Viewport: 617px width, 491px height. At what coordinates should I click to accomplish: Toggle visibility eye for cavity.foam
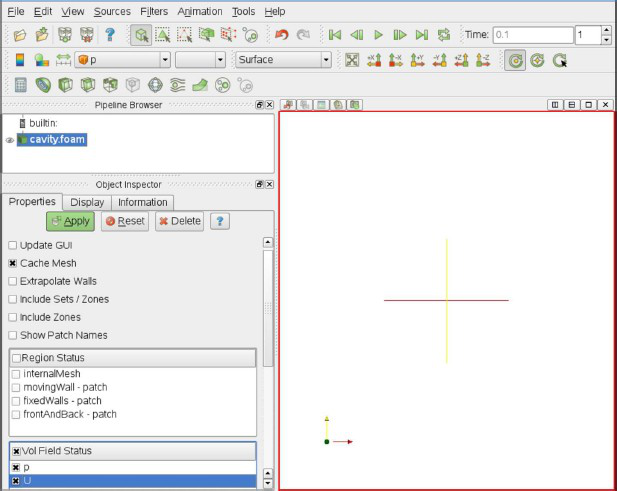[x=9, y=140]
